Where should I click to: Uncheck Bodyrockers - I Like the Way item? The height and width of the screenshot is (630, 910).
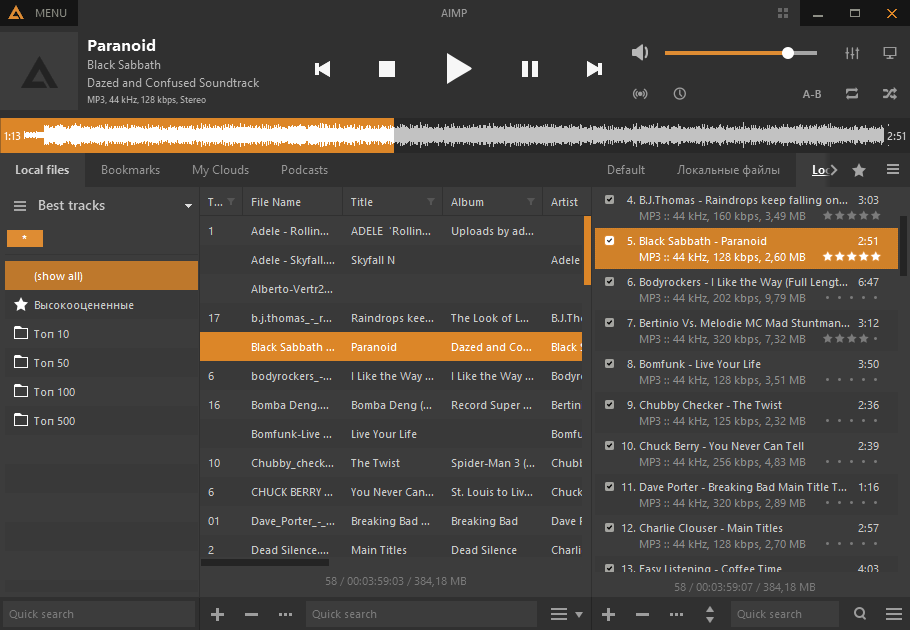[609, 281]
